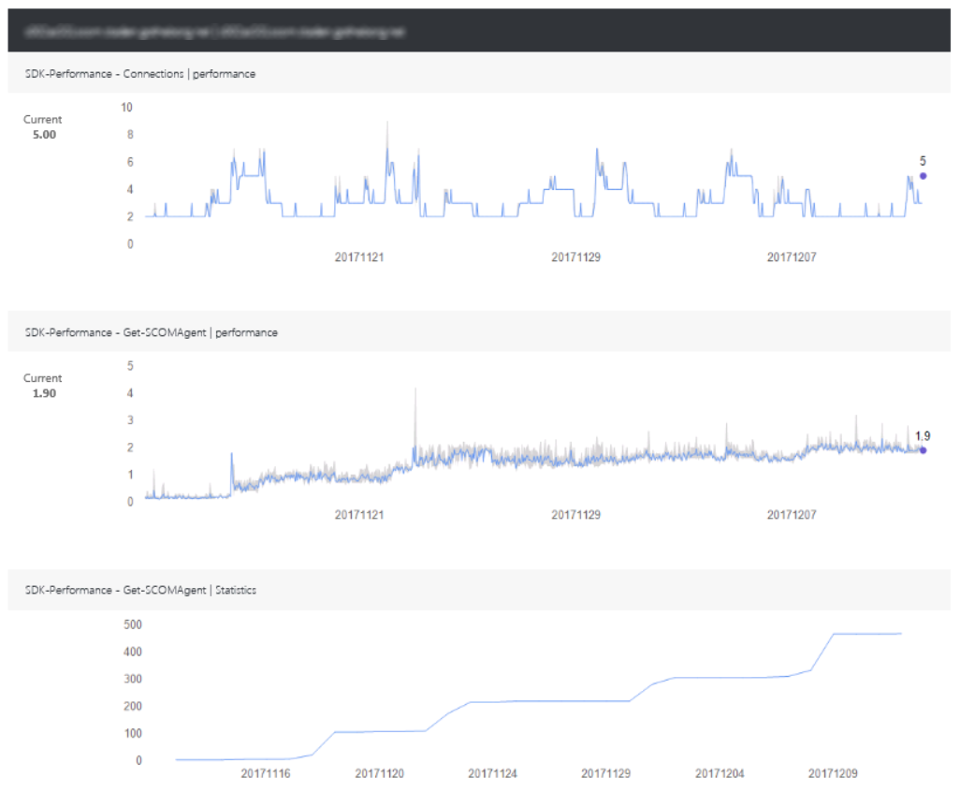Select the Current 5.00 value in Connections chart
Image resolution: width=960 pixels, height=807 pixels.
(43, 134)
